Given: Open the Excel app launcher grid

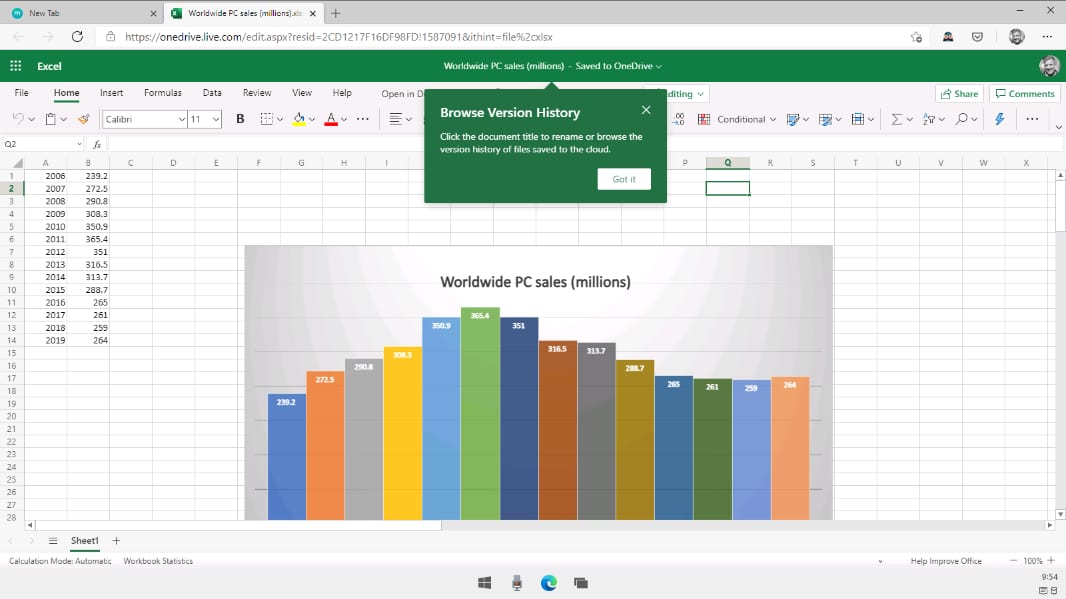Looking at the screenshot, I should (x=15, y=66).
